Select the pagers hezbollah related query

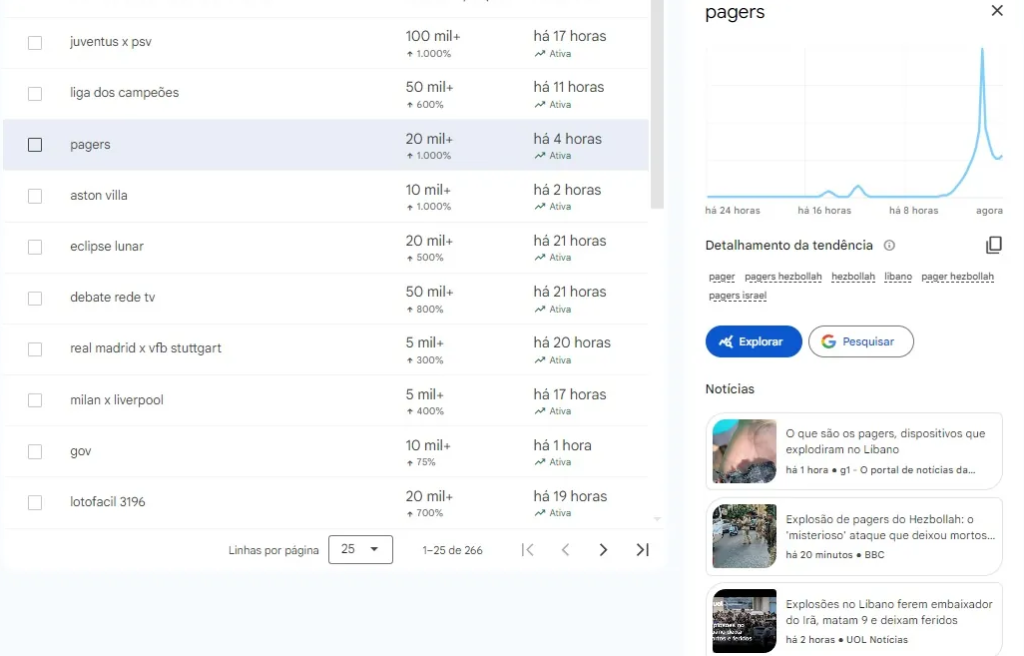coord(783,277)
